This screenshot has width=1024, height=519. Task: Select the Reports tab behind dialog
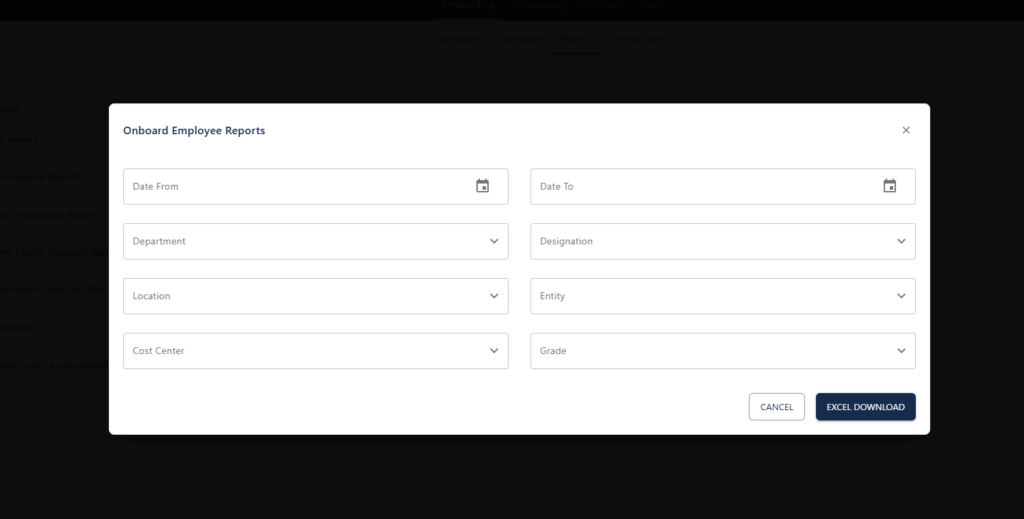(576, 39)
